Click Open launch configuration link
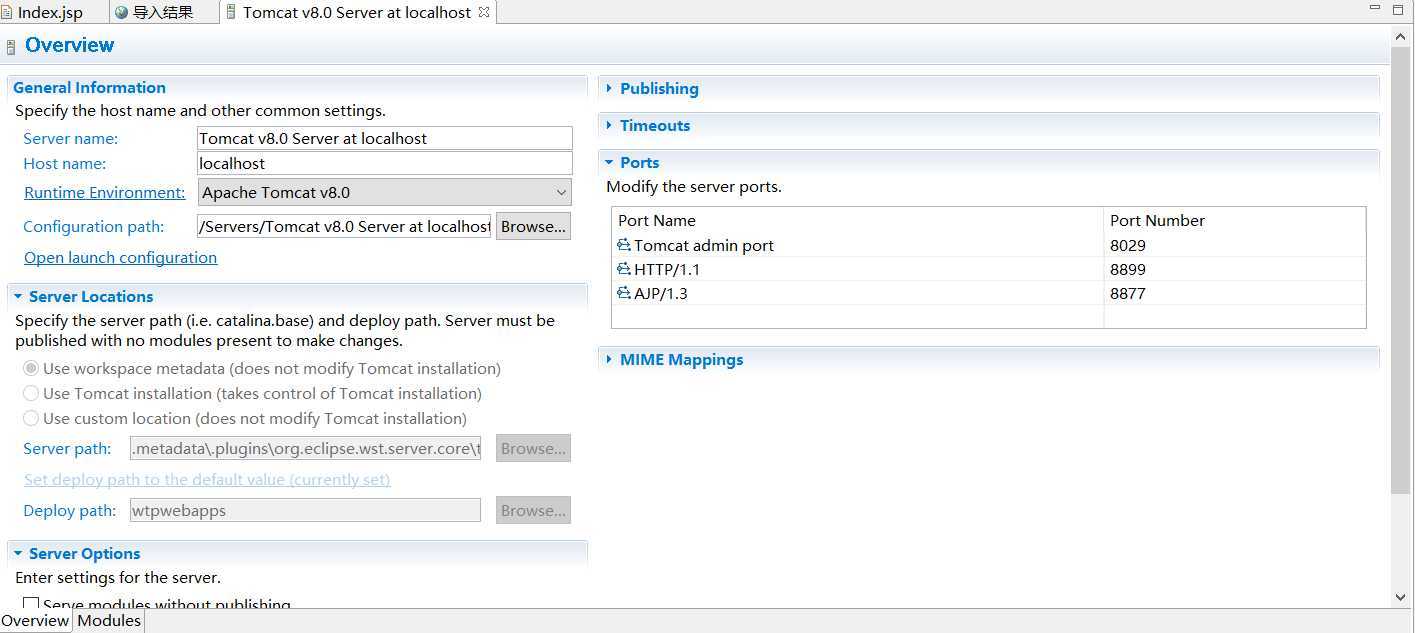Image resolution: width=1415 pixels, height=633 pixels. coord(120,257)
